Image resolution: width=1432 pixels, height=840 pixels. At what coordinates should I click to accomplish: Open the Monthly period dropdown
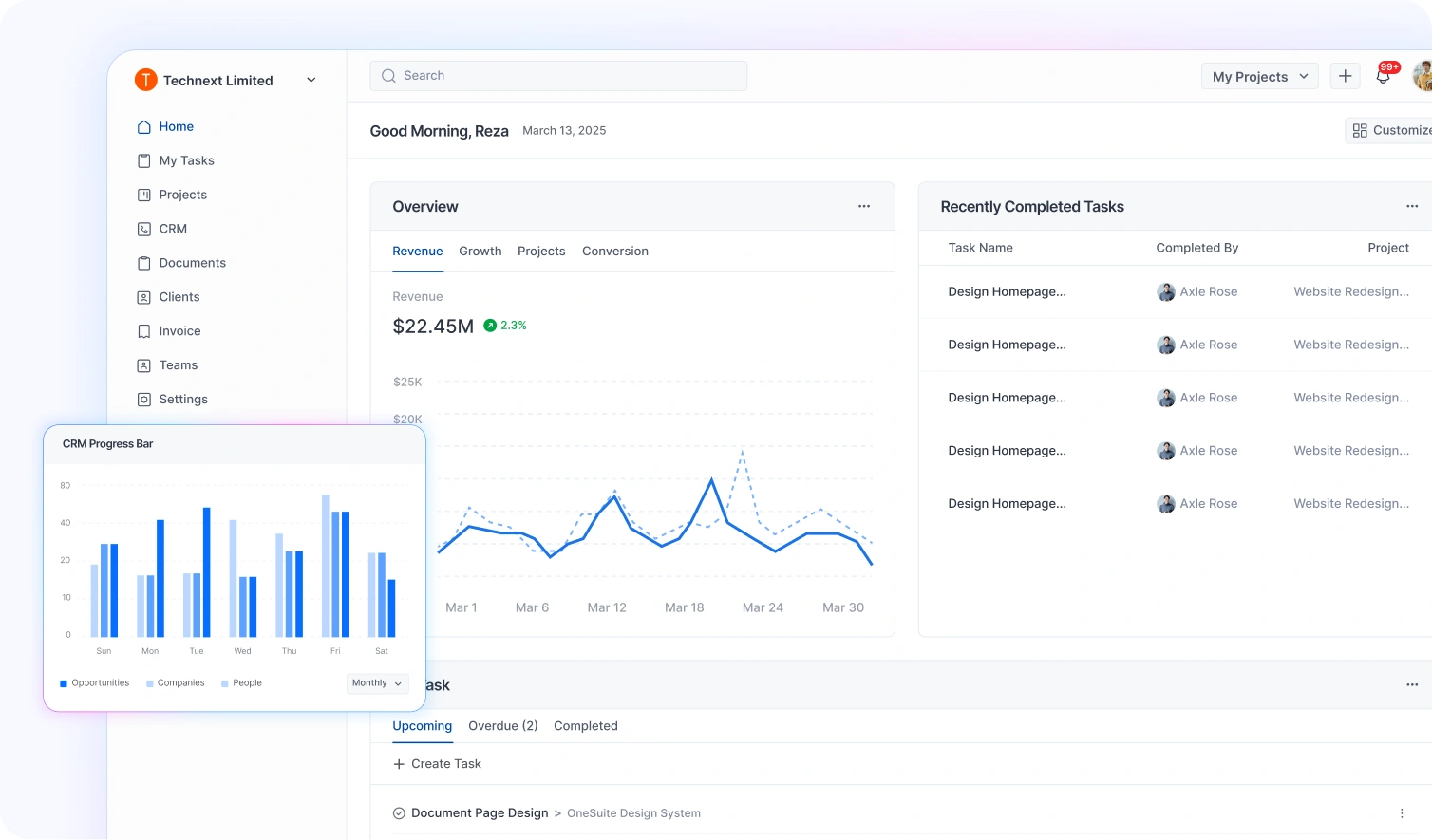[x=377, y=683]
